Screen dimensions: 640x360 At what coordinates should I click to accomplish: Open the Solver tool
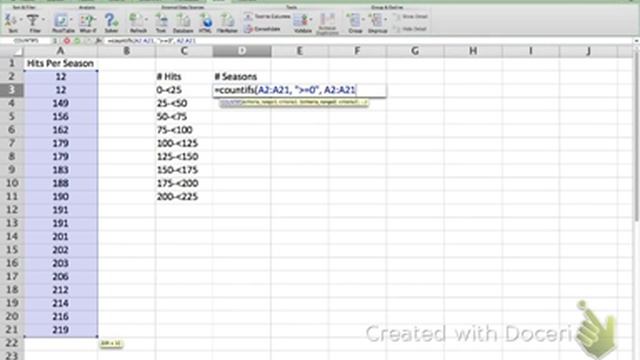[111, 20]
